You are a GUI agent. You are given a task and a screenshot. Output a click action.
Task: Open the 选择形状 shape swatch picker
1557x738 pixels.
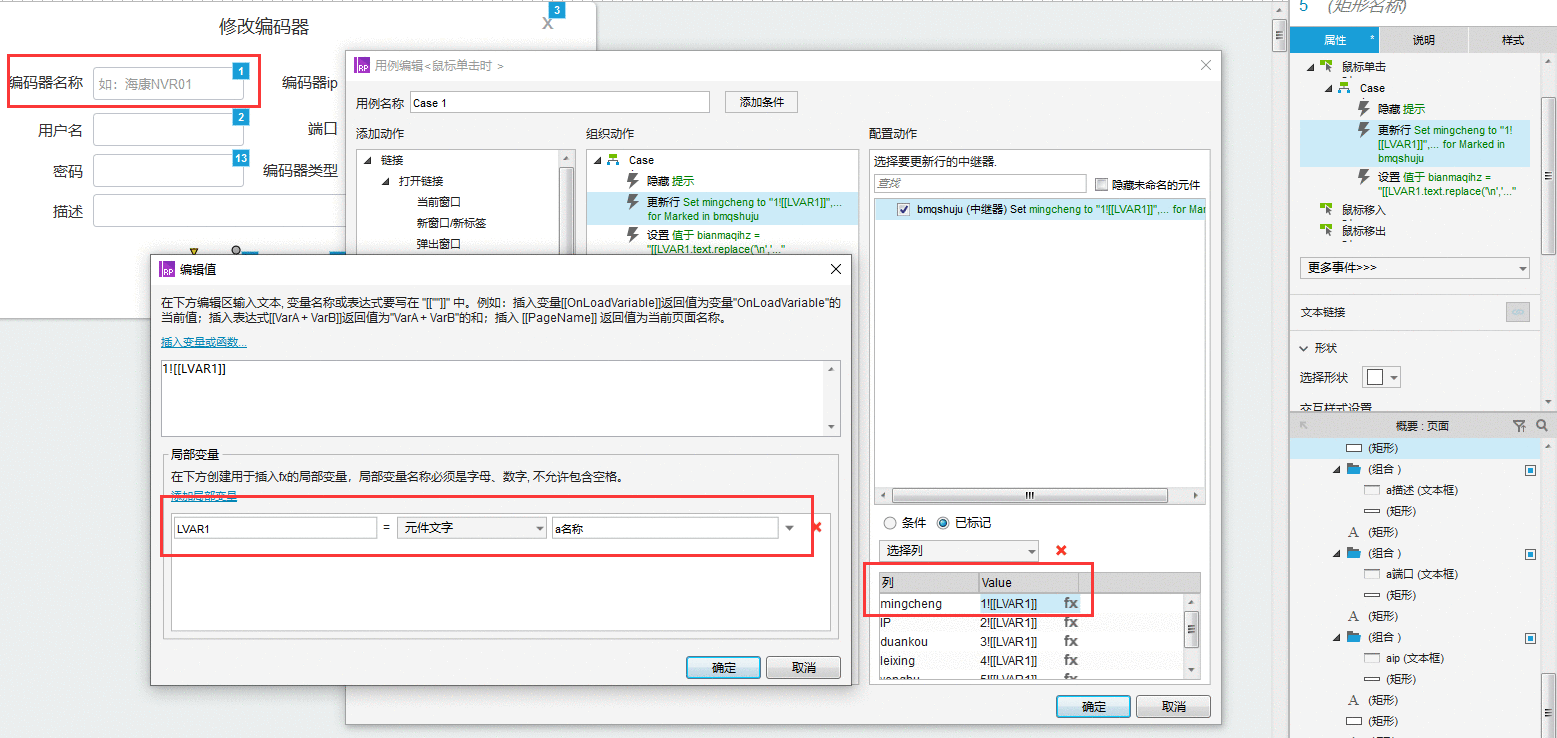click(1383, 377)
